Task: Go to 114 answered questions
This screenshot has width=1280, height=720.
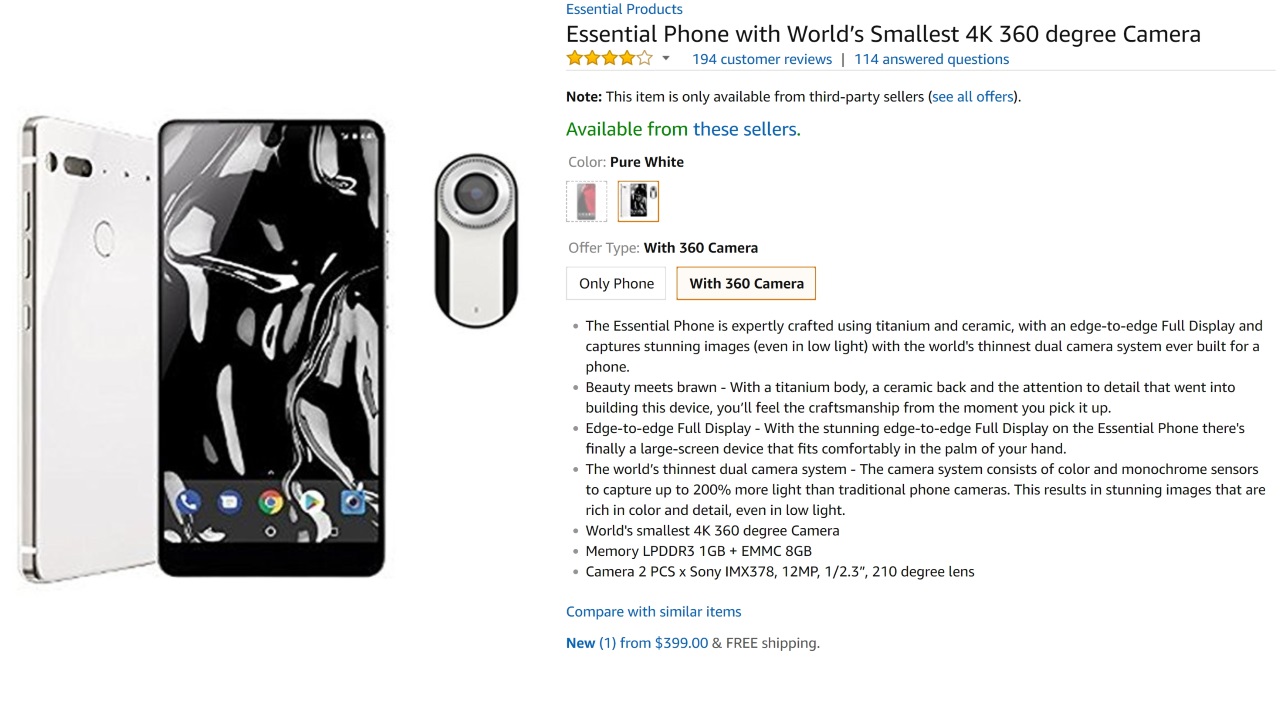Action: point(931,59)
